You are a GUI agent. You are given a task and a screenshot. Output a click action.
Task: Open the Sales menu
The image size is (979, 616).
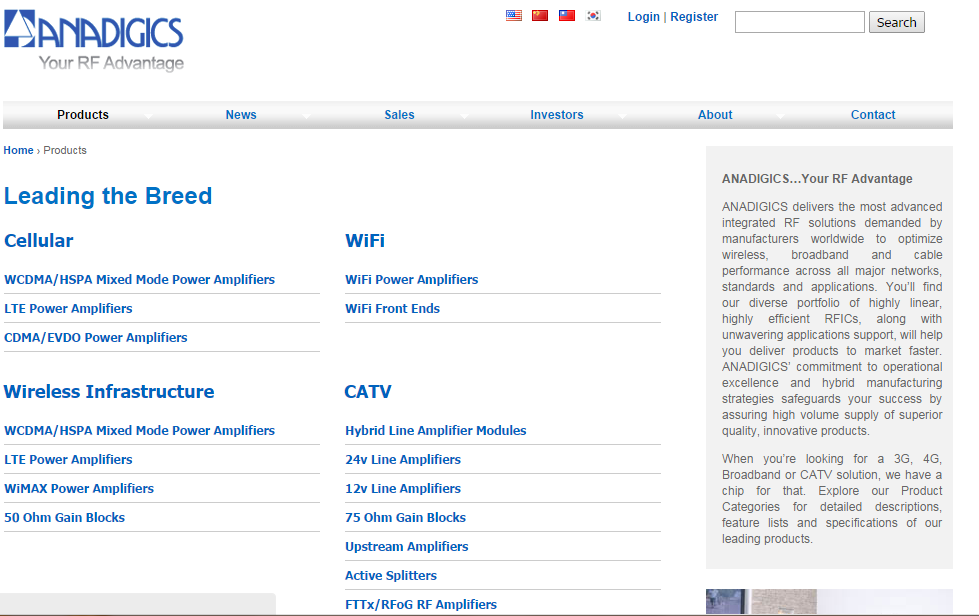click(x=399, y=115)
